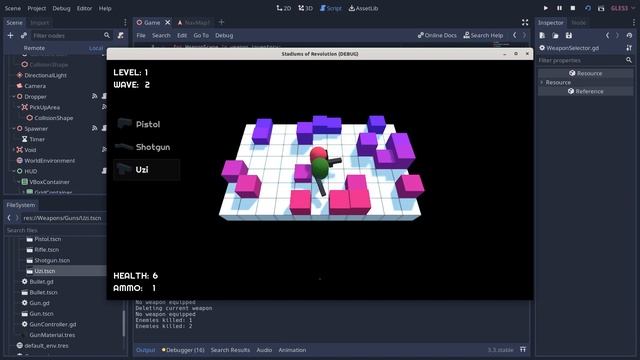The image size is (640, 360).
Task: Select the Spawner node
Action: (x=36, y=128)
